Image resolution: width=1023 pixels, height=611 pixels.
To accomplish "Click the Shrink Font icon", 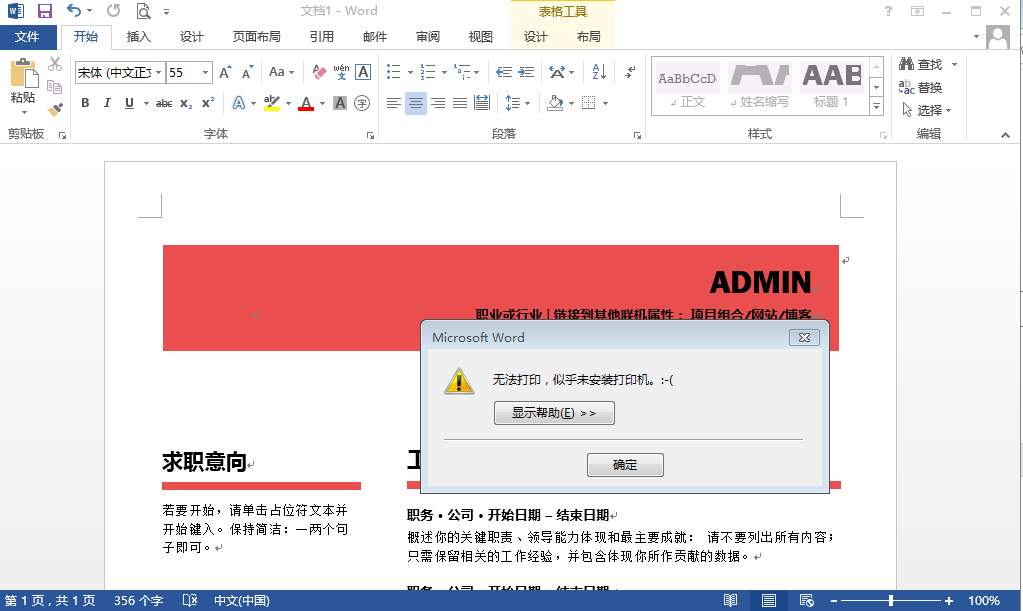I will tap(247, 72).
